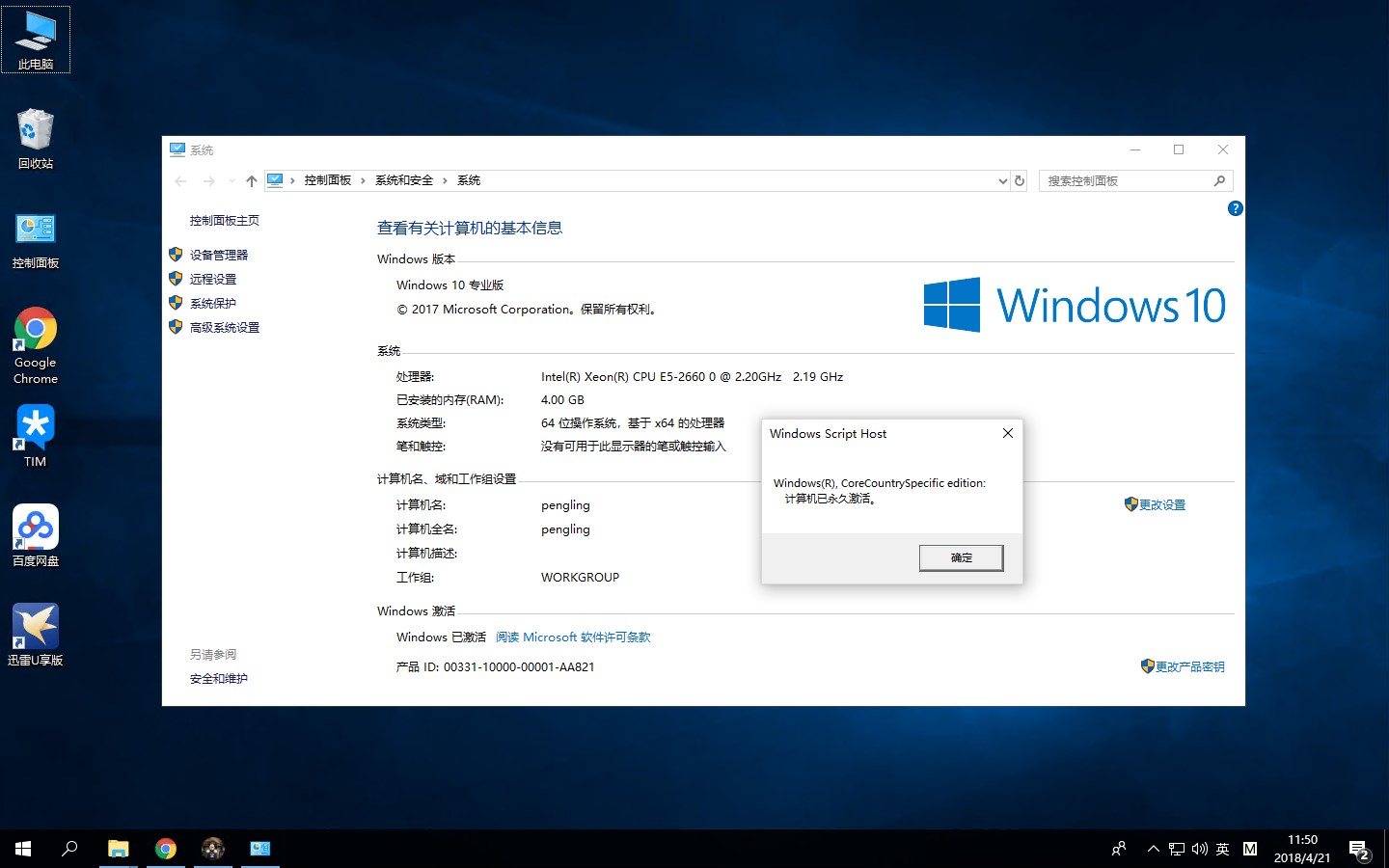Click the 确定 button in Windows Script Host
Screen dimensions: 1389x868
961,557
